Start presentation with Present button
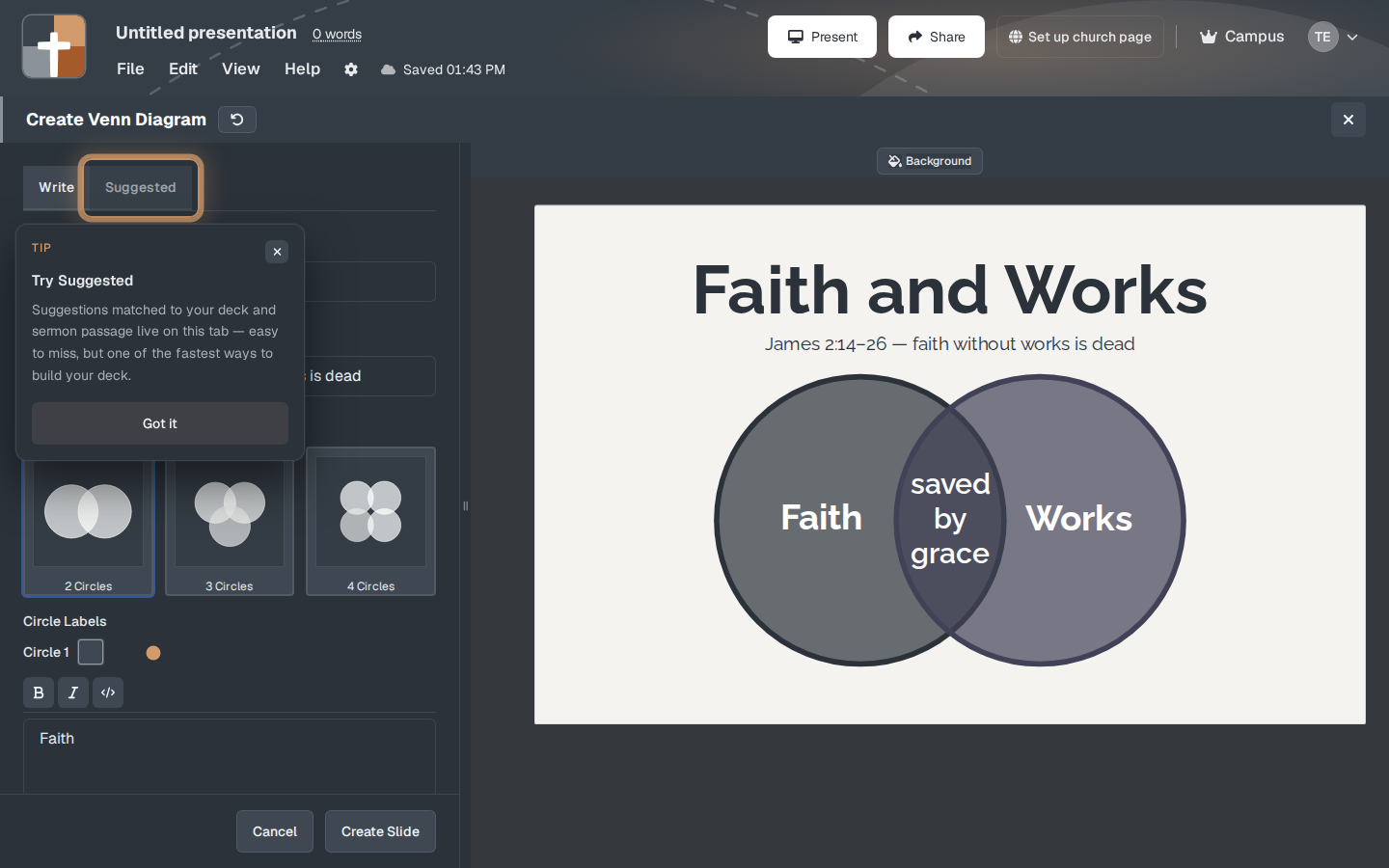The image size is (1389, 868). coord(822,37)
